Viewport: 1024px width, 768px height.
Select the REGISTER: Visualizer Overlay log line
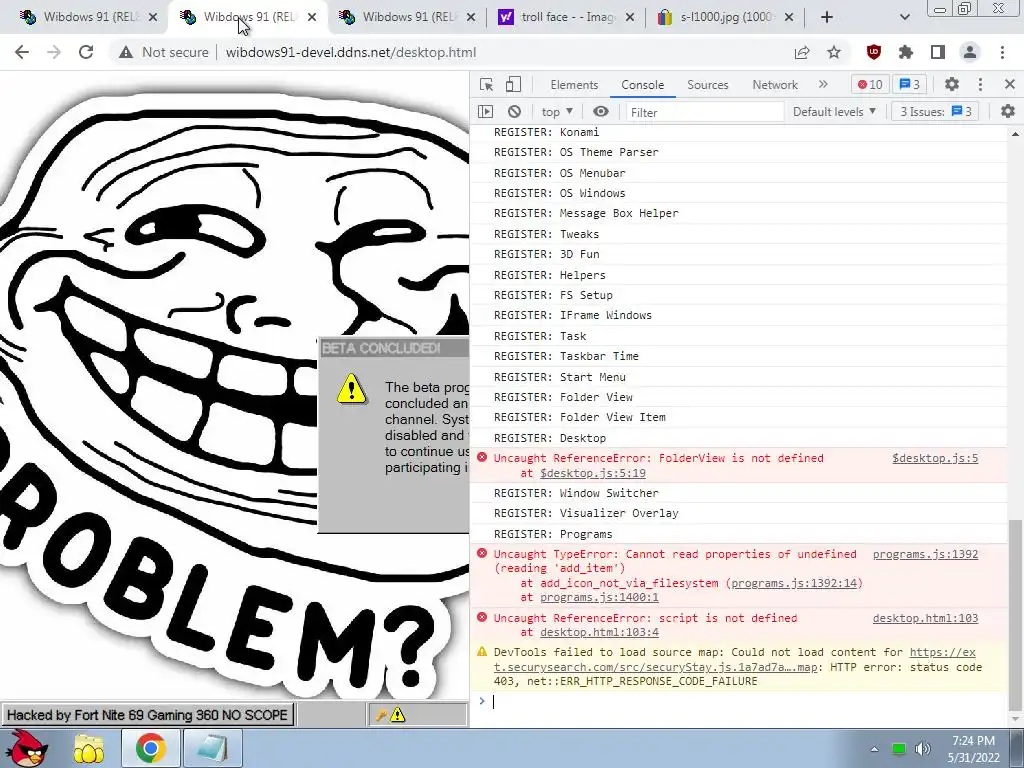[739, 513]
